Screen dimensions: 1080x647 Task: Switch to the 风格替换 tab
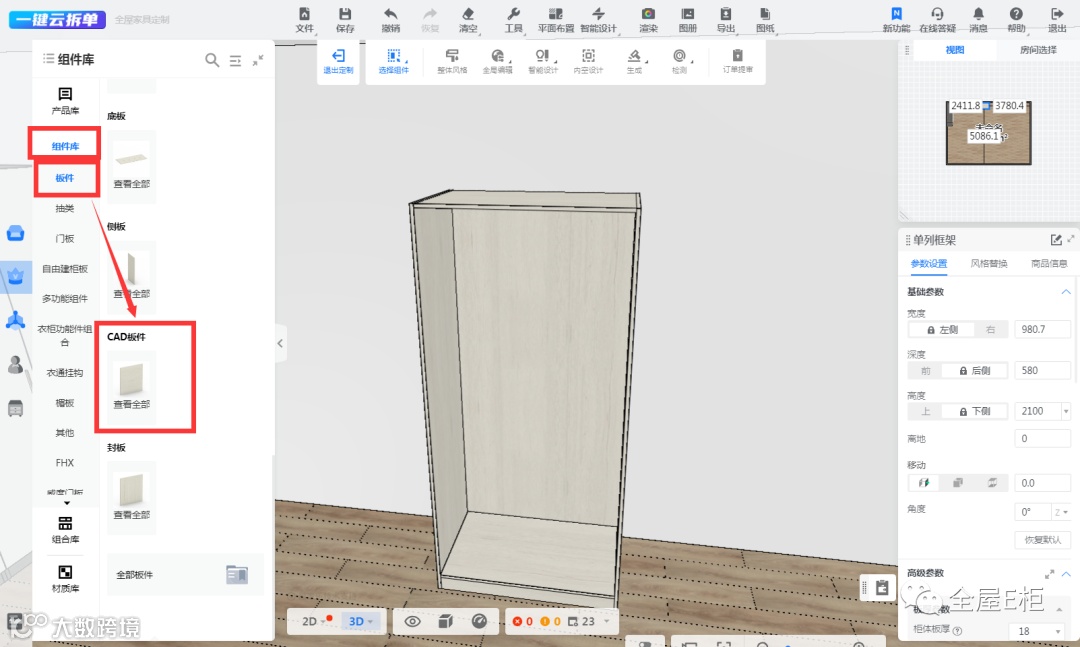989,264
